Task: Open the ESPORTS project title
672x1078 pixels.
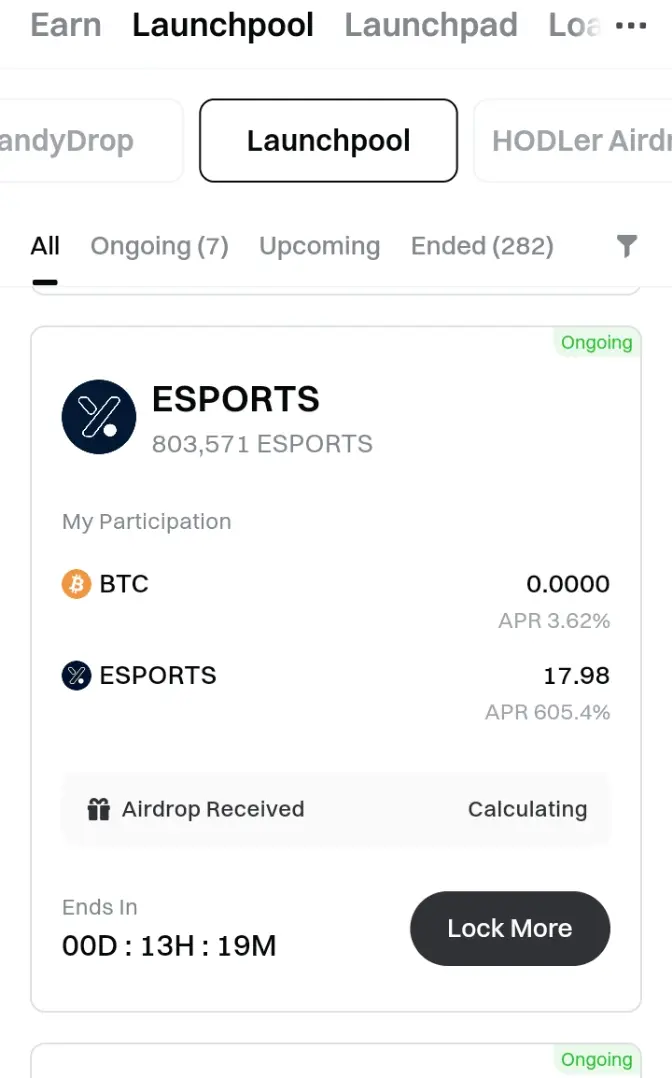Action: click(x=236, y=399)
